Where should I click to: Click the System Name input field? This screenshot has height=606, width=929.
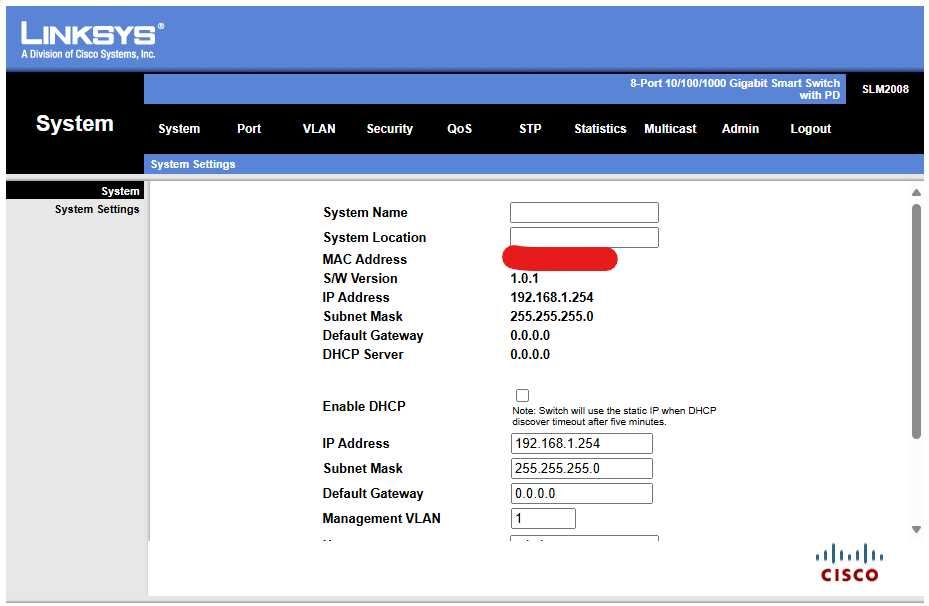[x=584, y=212]
